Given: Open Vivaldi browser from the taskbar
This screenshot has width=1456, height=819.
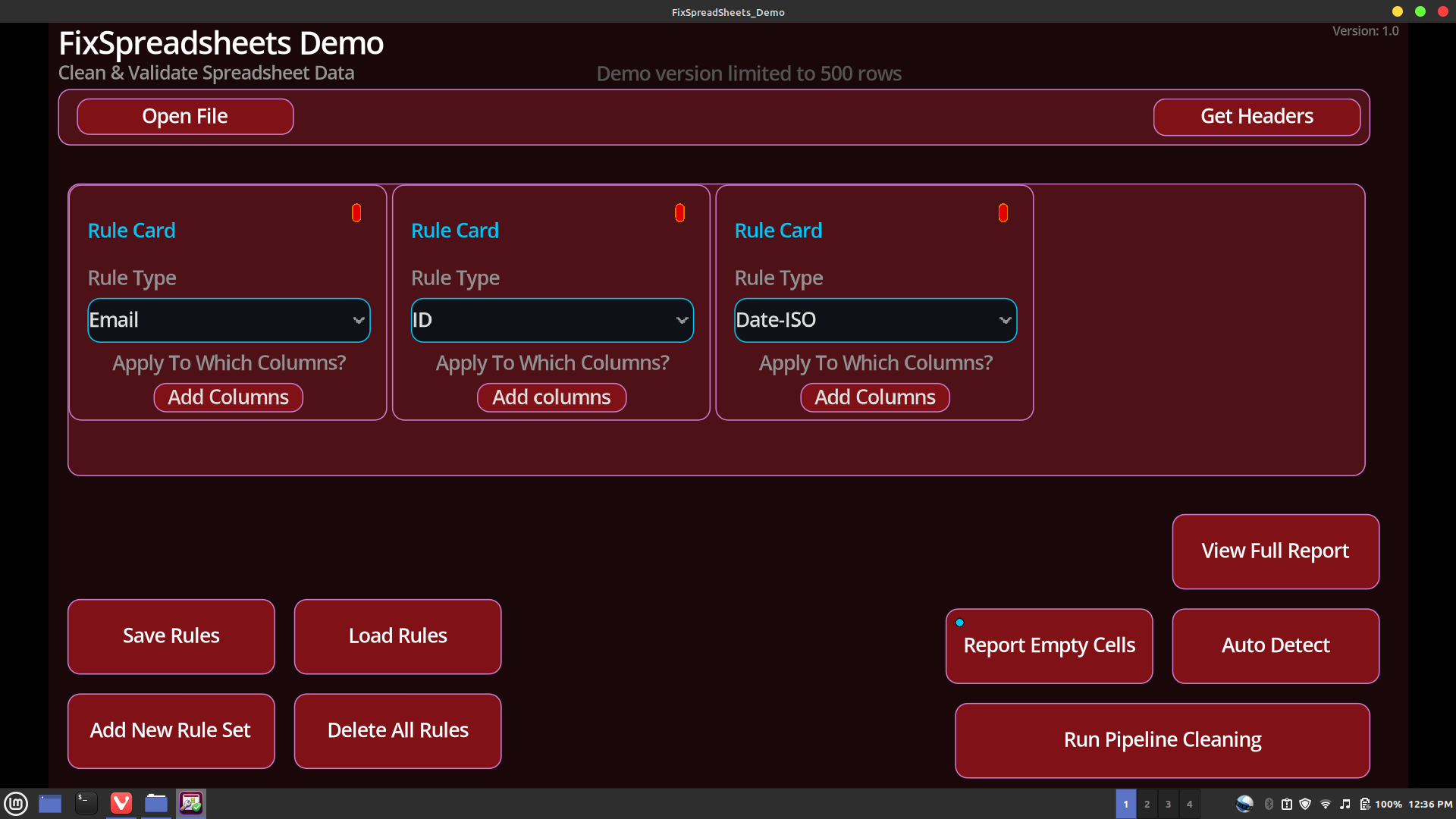Looking at the screenshot, I should 121,804.
